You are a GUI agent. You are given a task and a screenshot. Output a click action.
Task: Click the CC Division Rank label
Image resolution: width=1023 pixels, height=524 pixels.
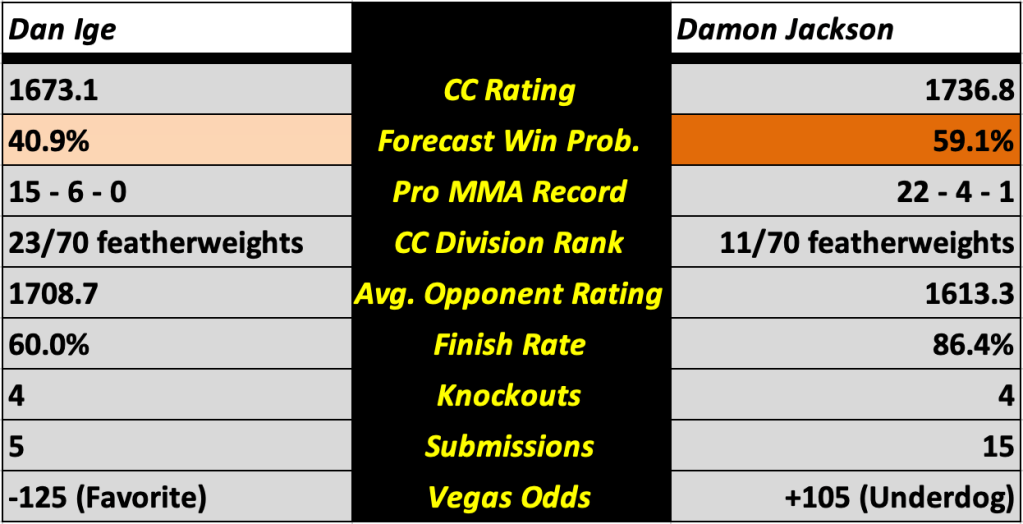(510, 243)
